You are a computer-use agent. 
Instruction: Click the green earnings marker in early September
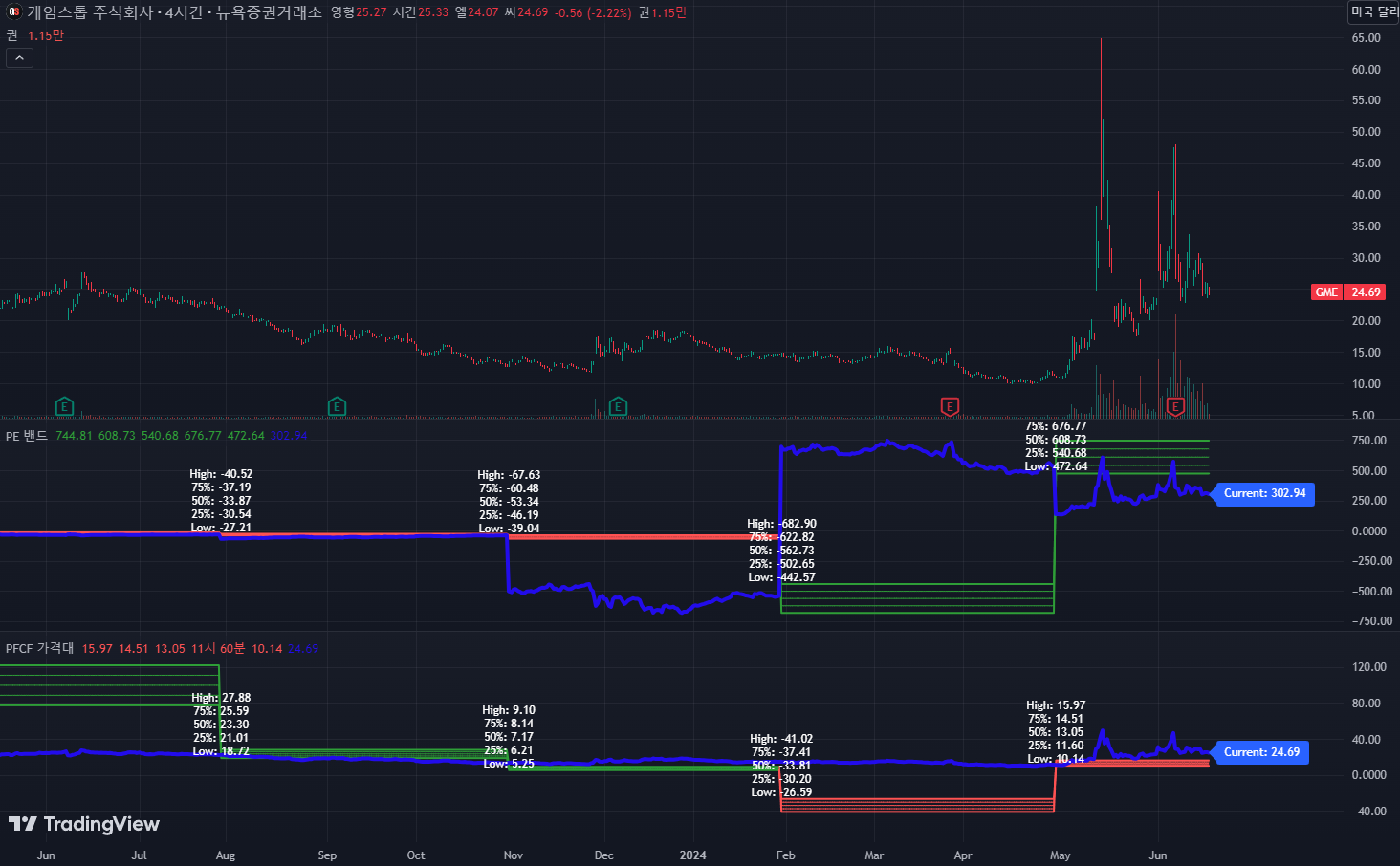point(337,406)
